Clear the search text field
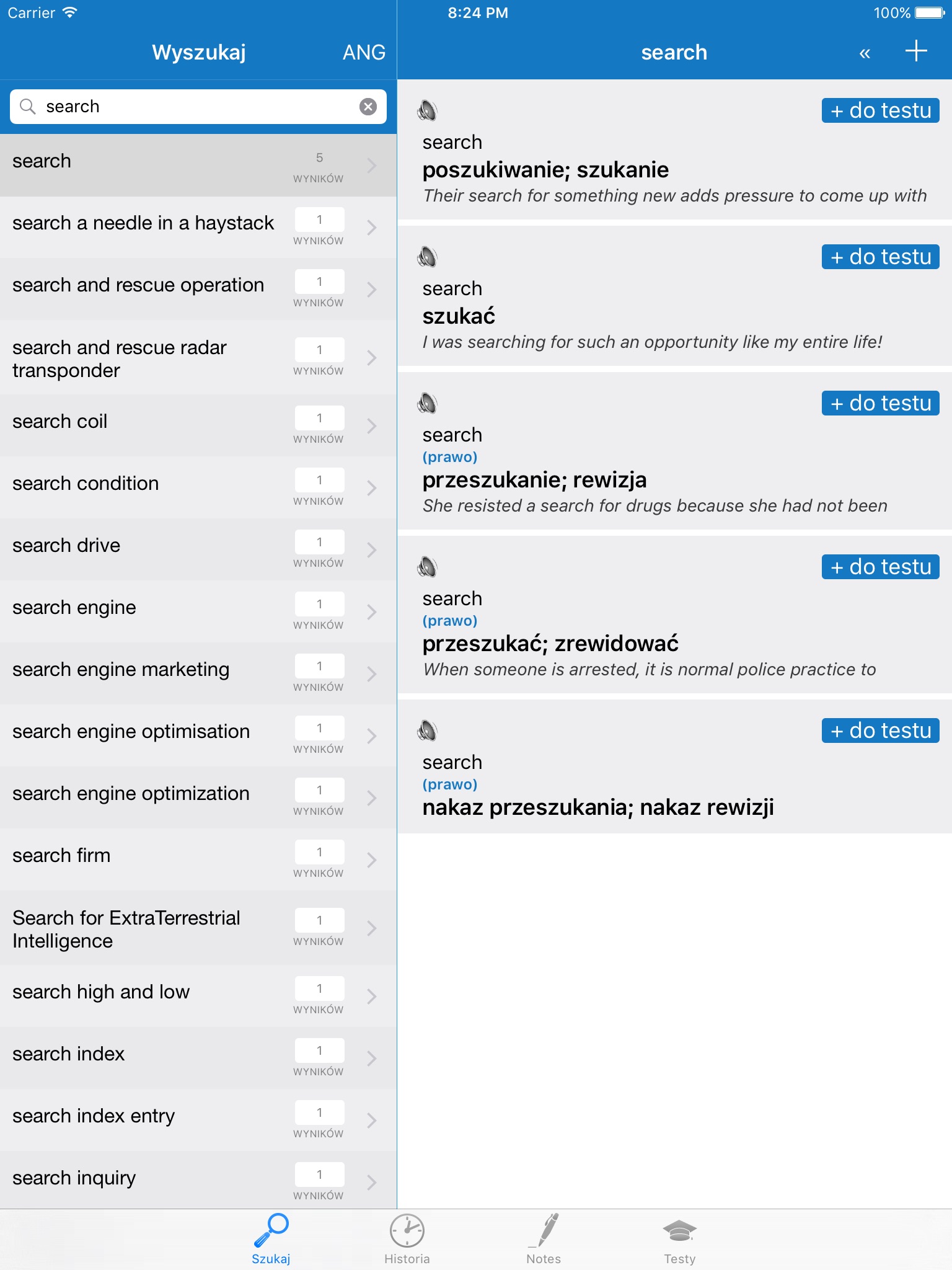The height and width of the screenshot is (1270, 952). point(368,107)
